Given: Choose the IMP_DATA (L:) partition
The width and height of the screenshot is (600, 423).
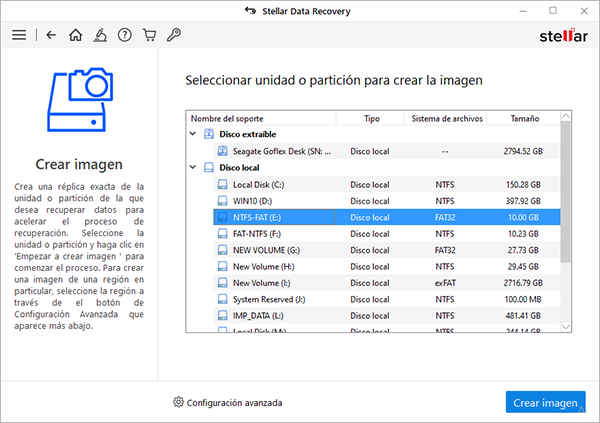Looking at the screenshot, I should point(258,314).
